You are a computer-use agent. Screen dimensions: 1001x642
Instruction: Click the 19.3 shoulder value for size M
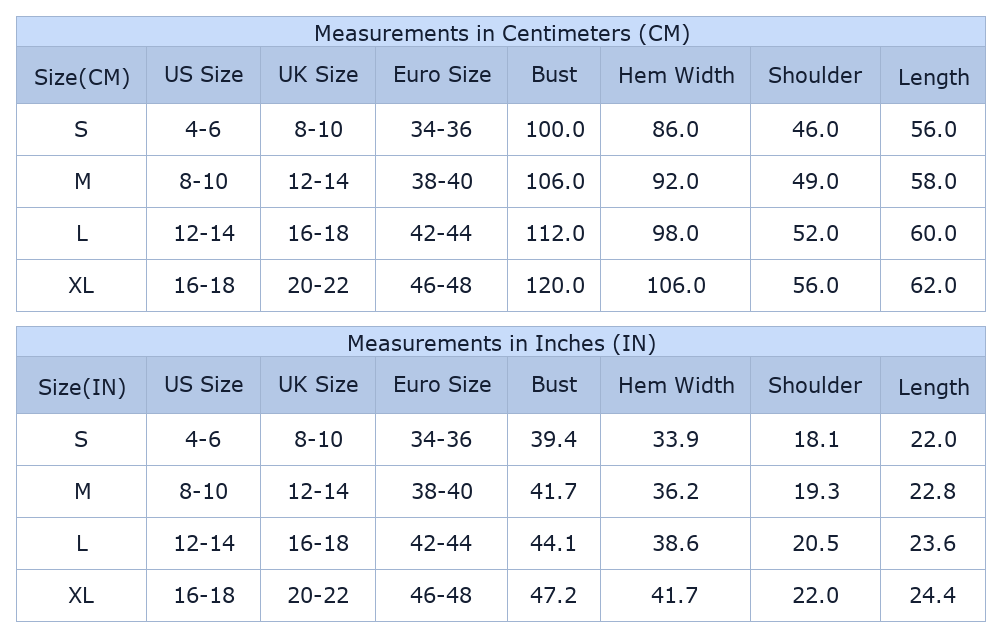pyautogui.click(x=815, y=491)
